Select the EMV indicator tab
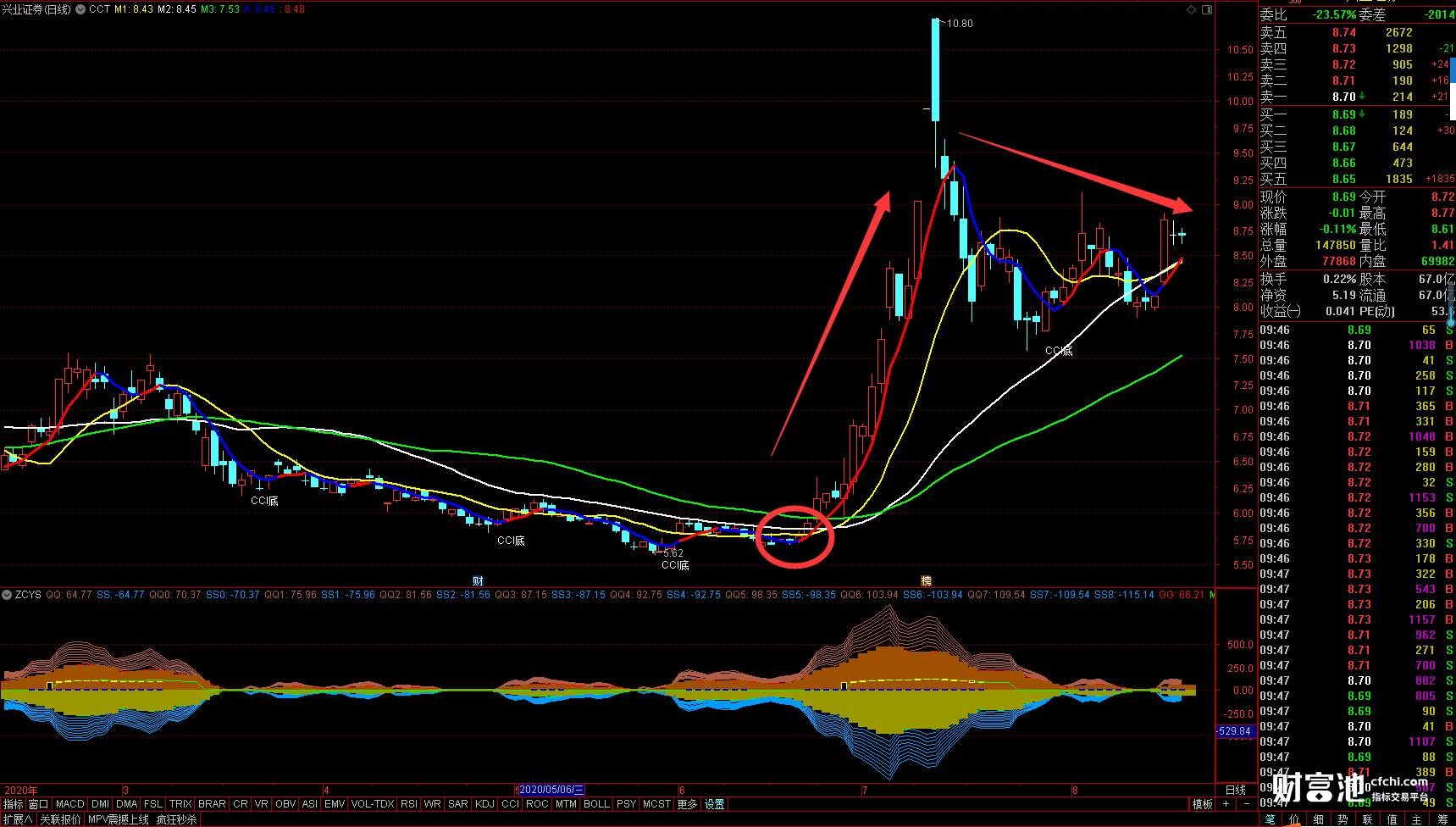This screenshot has width=1456, height=827. tap(335, 804)
